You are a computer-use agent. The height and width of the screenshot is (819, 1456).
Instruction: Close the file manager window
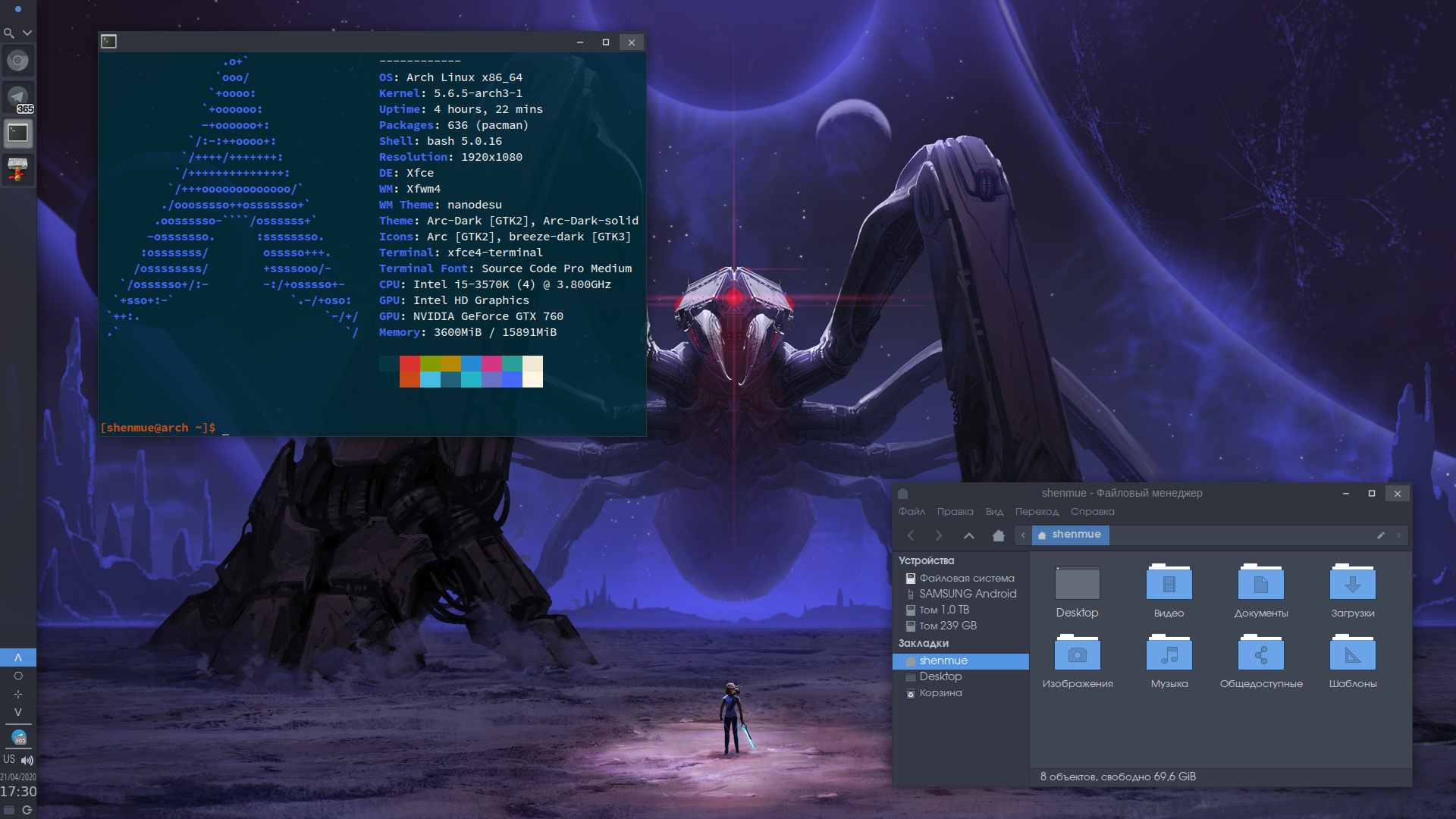coord(1398,494)
